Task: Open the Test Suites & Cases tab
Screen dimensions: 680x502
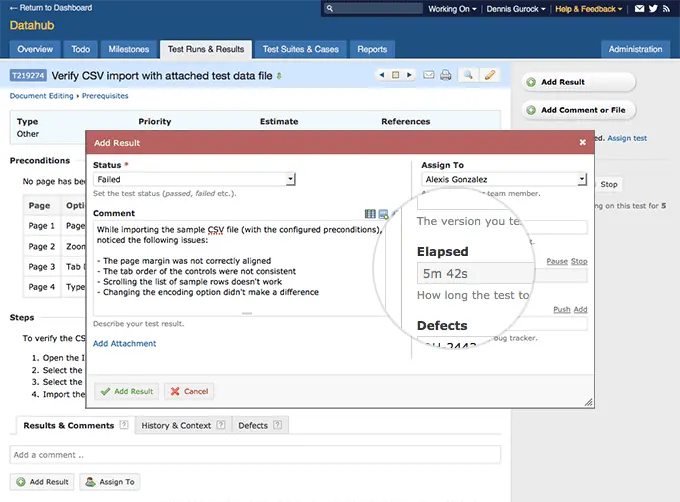Action: (301, 49)
